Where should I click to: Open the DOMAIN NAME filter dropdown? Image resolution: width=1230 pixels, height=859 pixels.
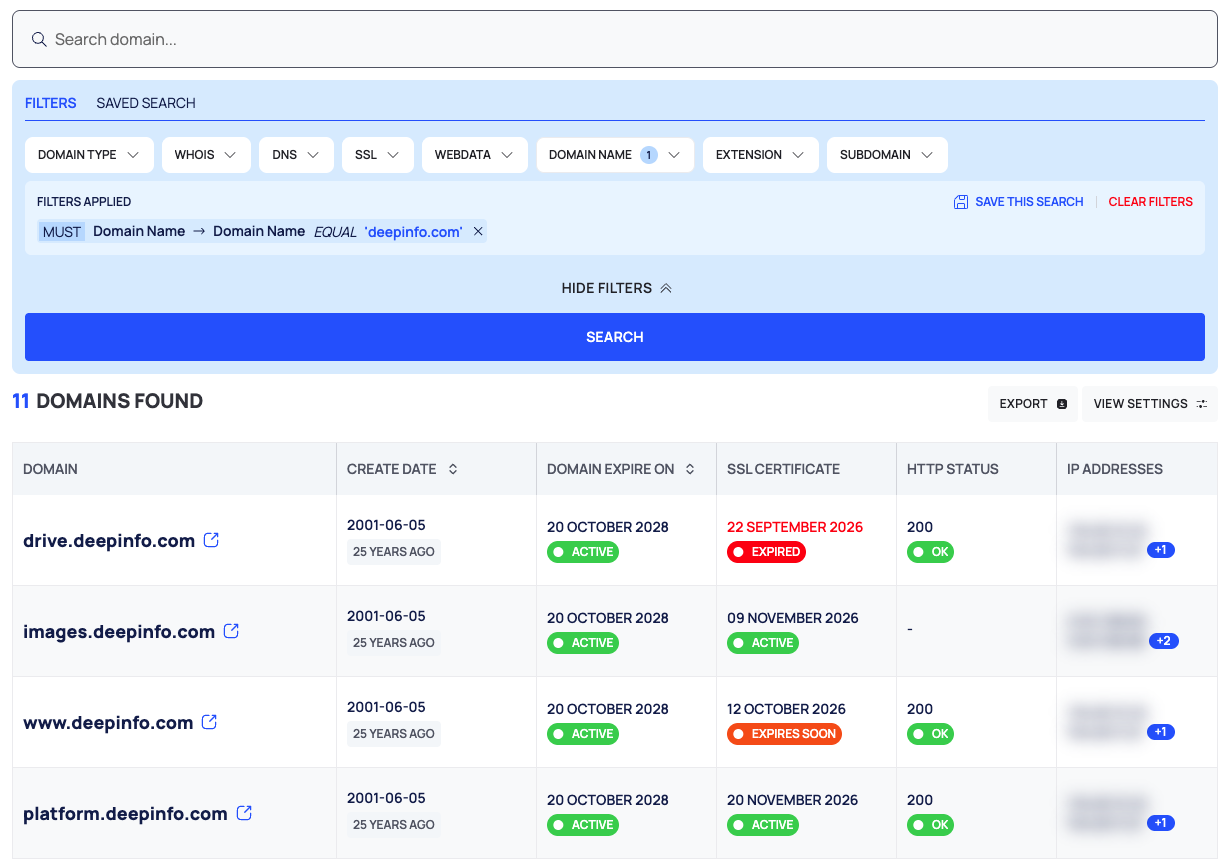point(615,155)
